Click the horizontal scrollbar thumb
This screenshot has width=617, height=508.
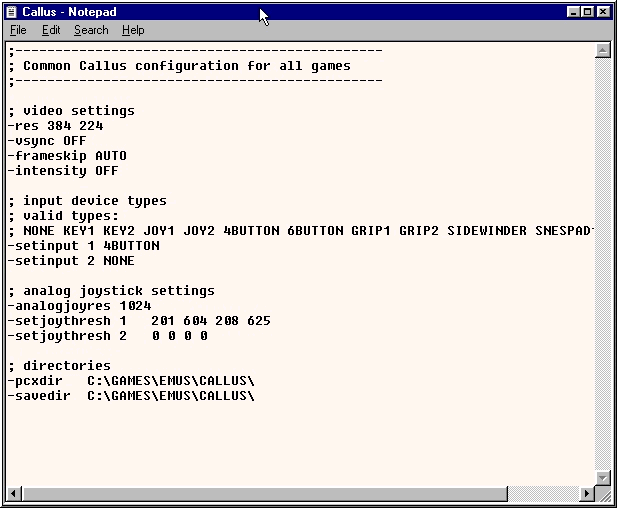point(264,493)
